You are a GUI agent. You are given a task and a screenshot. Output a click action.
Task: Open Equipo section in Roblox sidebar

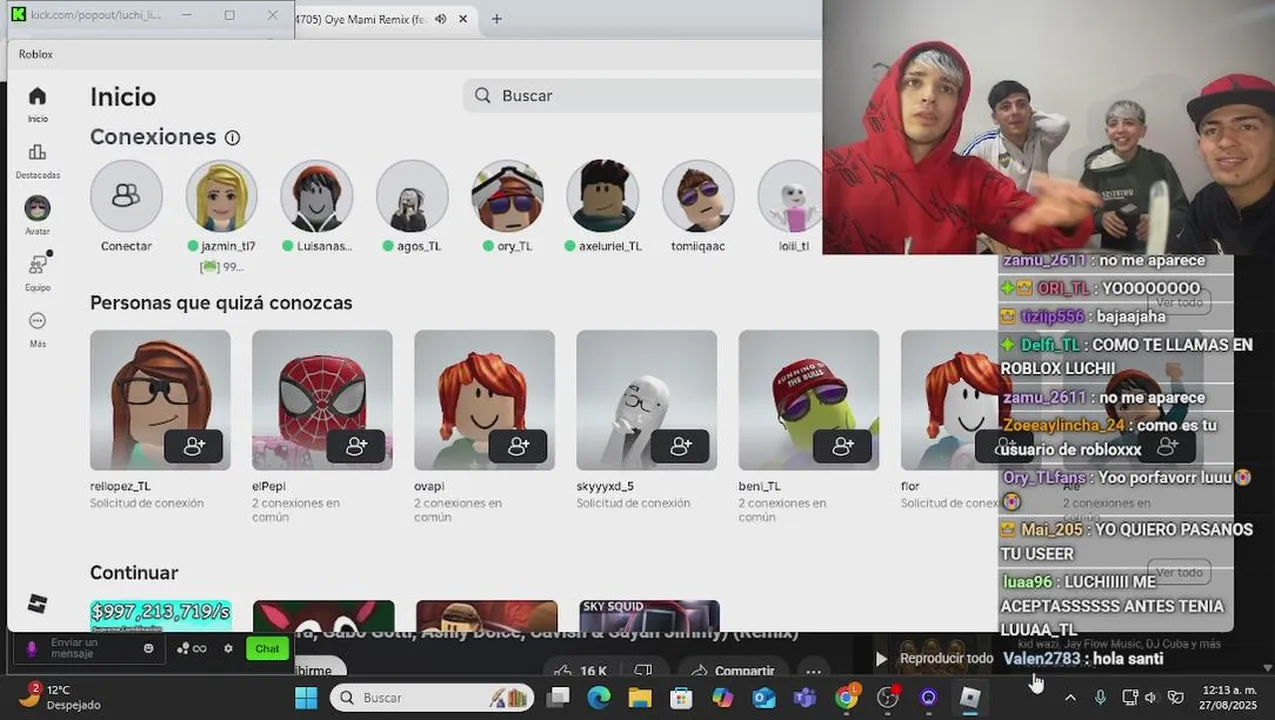click(37, 272)
